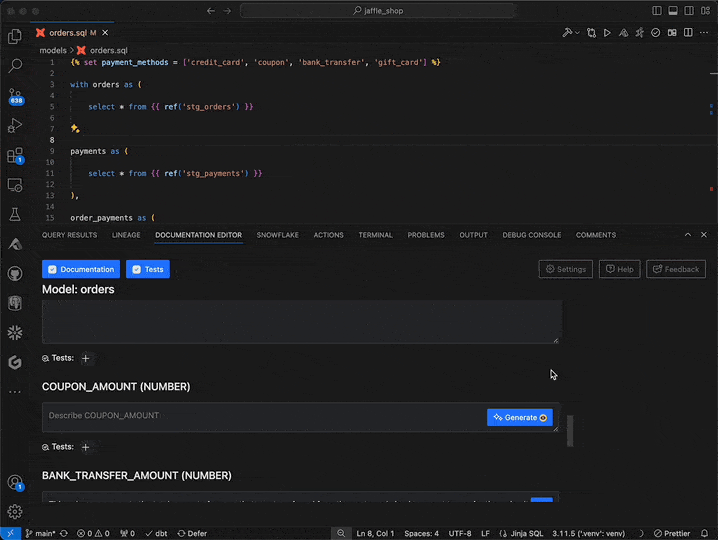Open the Accounts menu
This screenshot has height=540, width=718.
tap(15, 482)
